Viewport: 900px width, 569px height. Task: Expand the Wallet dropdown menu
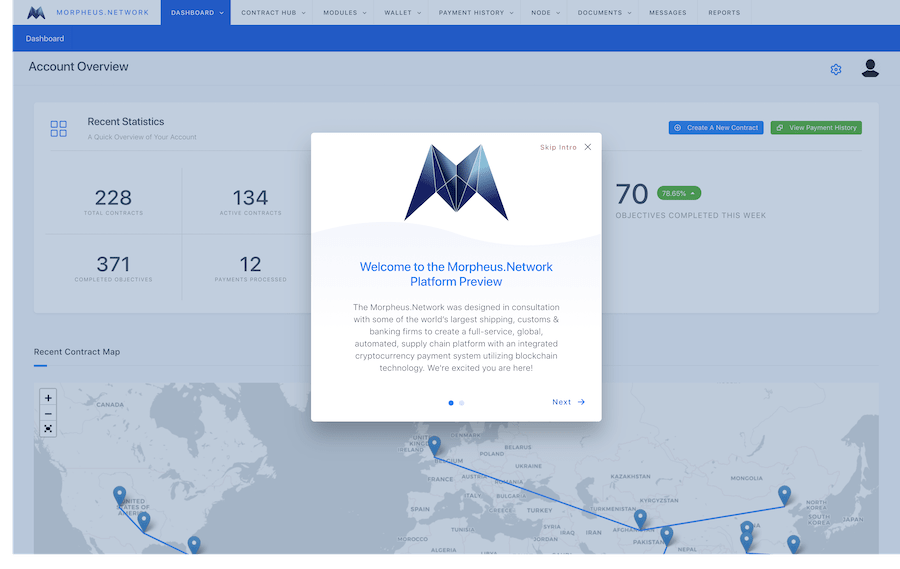pyautogui.click(x=403, y=13)
